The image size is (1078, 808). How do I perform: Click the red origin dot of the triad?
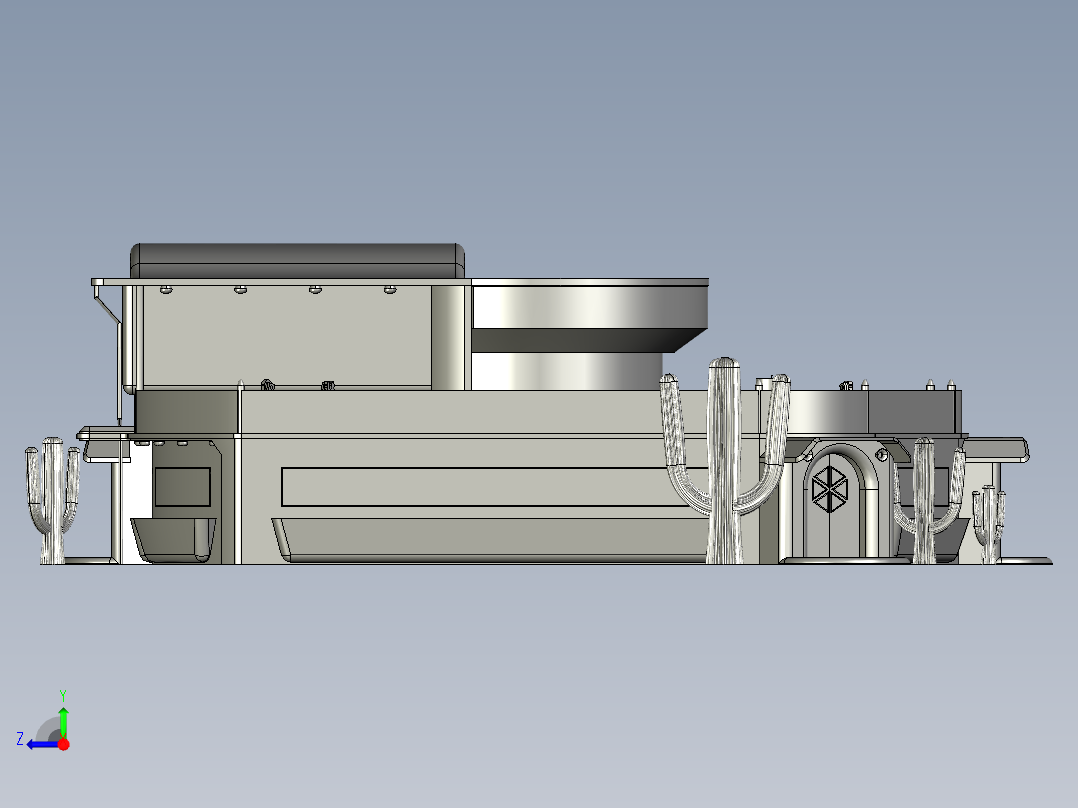point(64,744)
